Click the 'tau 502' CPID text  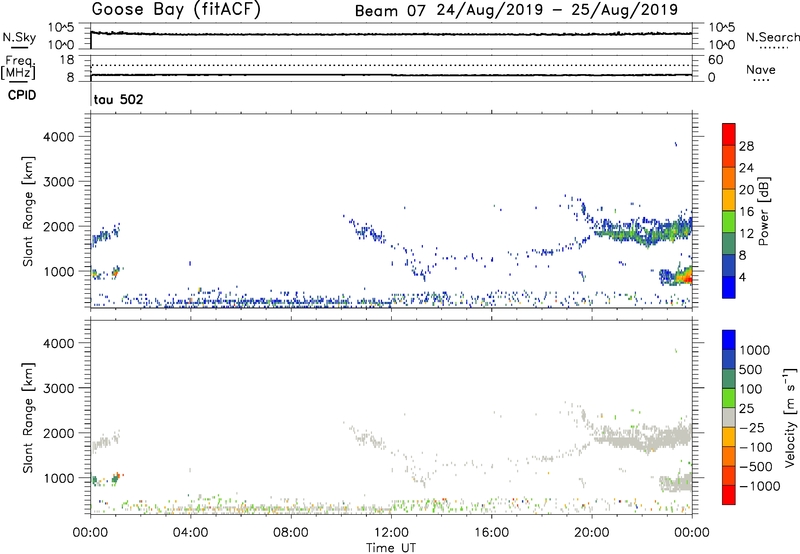118,99
